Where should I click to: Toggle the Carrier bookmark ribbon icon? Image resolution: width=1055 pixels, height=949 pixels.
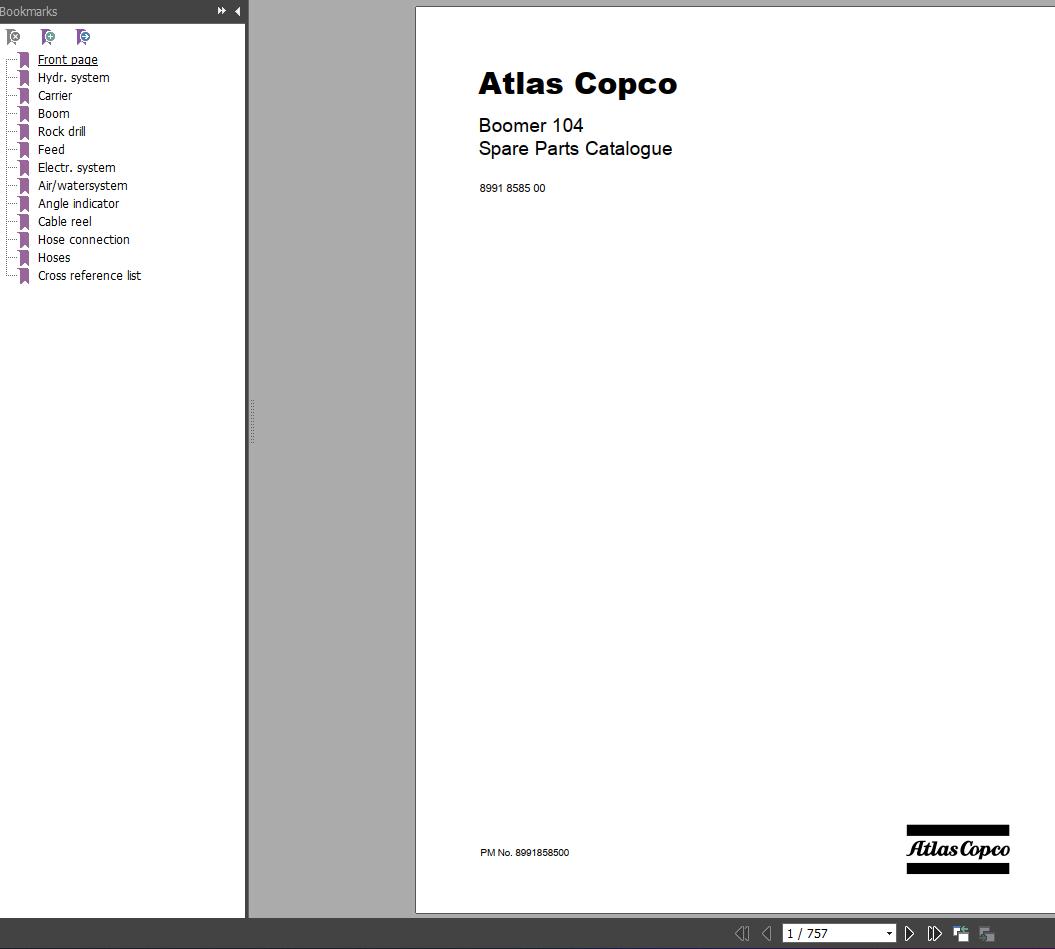(x=23, y=95)
